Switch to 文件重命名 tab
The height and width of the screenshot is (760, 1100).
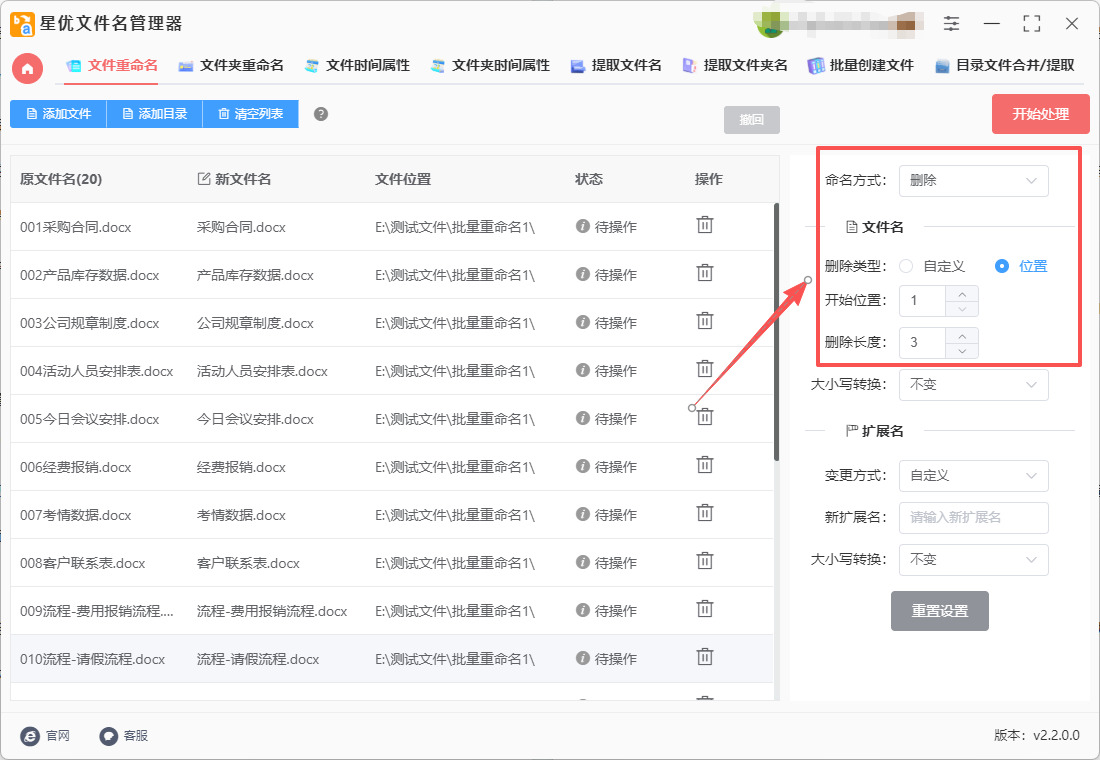click(x=112, y=66)
